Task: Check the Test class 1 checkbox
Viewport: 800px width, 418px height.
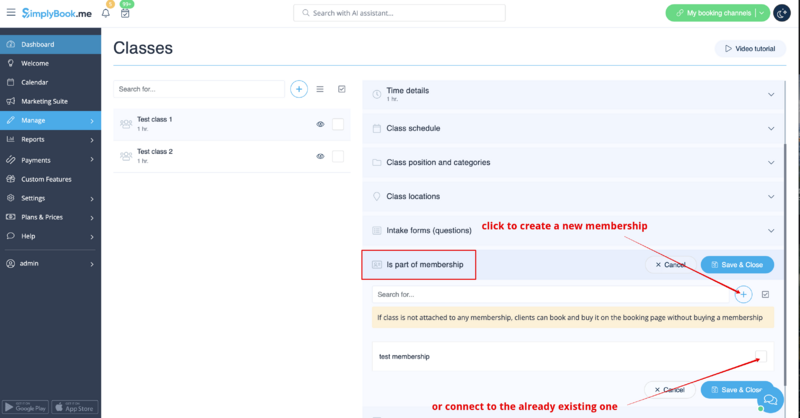Action: [x=338, y=124]
